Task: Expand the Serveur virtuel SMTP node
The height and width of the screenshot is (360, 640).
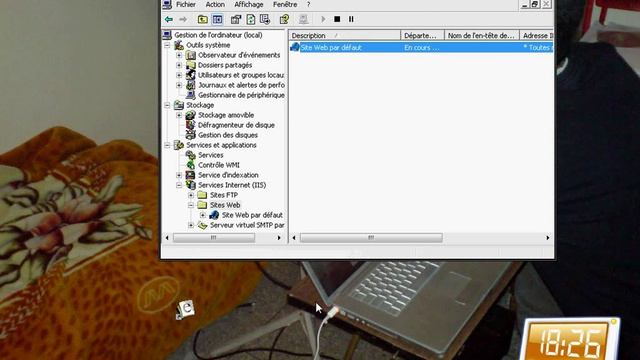Action: [191, 225]
